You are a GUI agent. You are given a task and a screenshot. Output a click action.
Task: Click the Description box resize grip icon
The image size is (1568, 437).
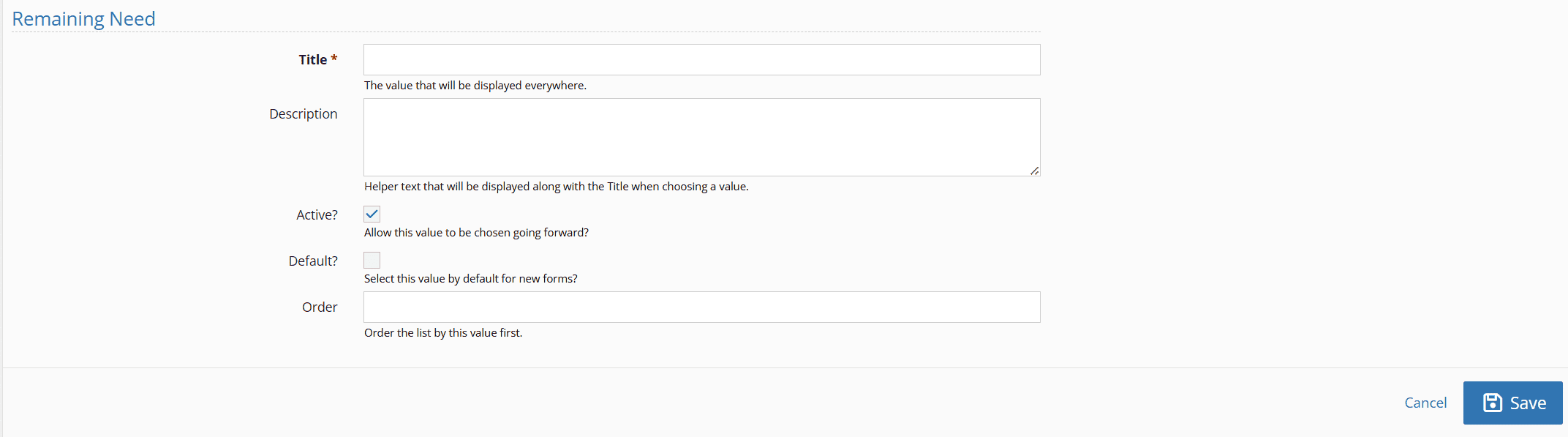click(x=1034, y=171)
